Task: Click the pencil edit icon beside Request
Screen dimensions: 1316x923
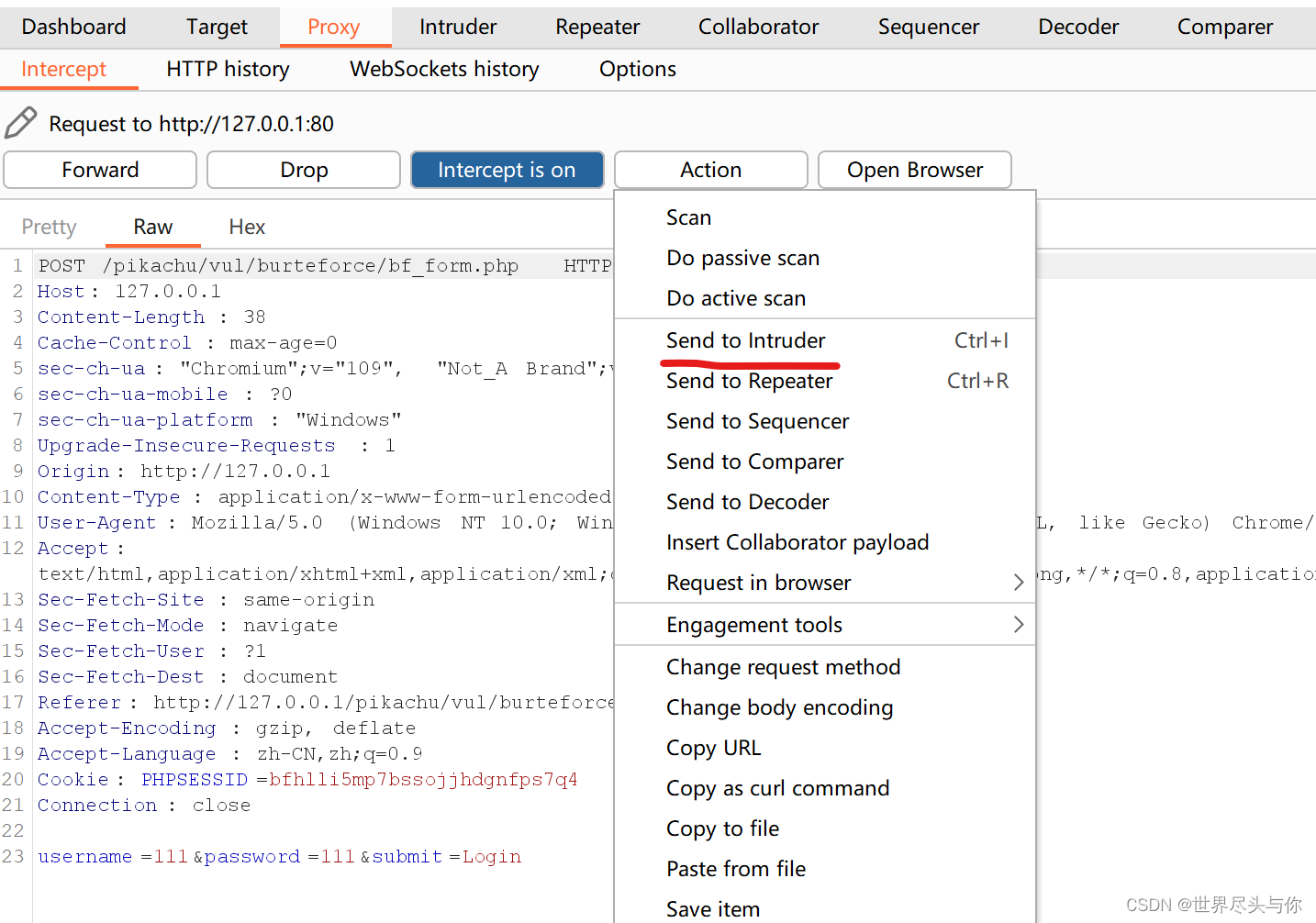Action: pyautogui.click(x=21, y=123)
